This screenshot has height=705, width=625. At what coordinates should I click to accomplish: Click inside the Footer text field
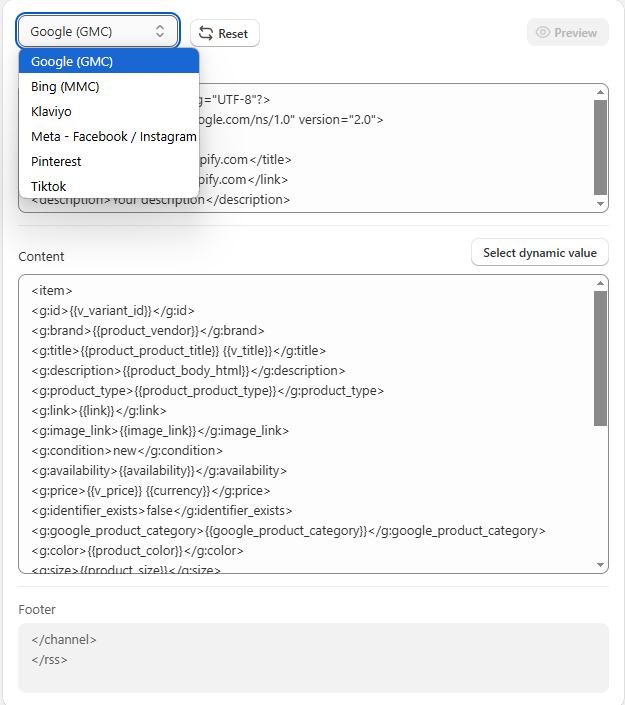click(313, 658)
